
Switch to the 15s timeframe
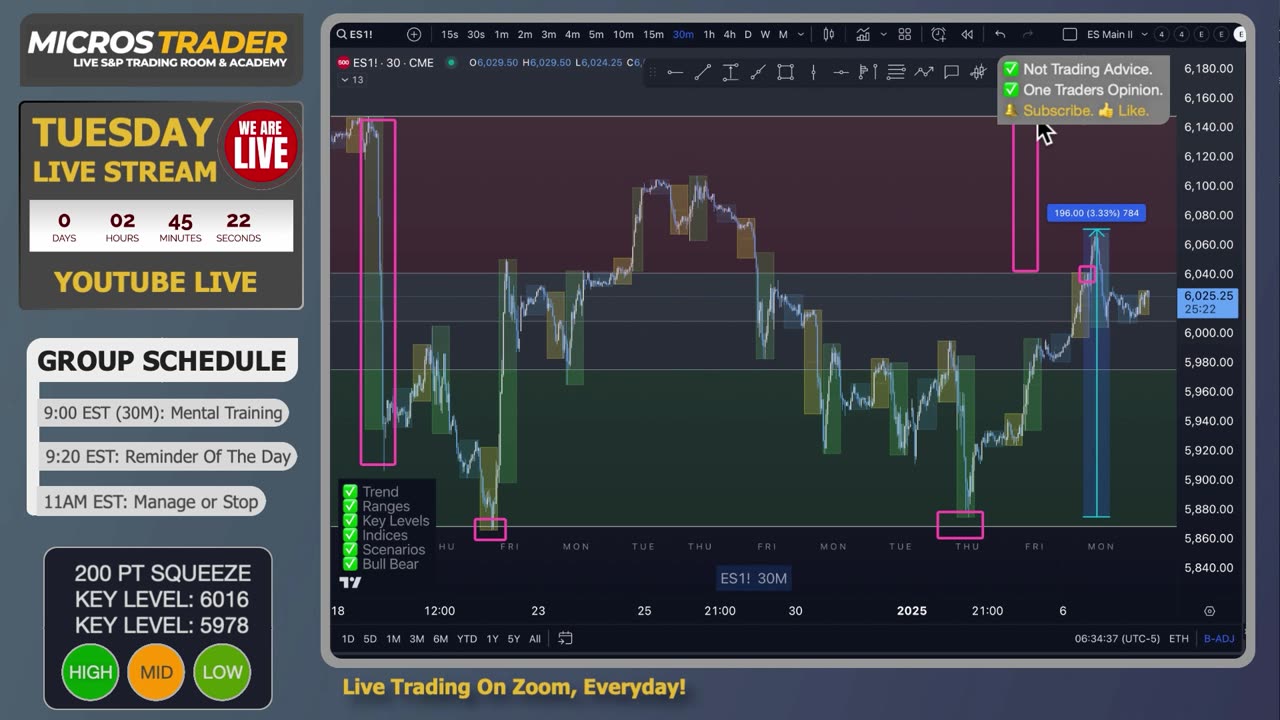coord(450,34)
